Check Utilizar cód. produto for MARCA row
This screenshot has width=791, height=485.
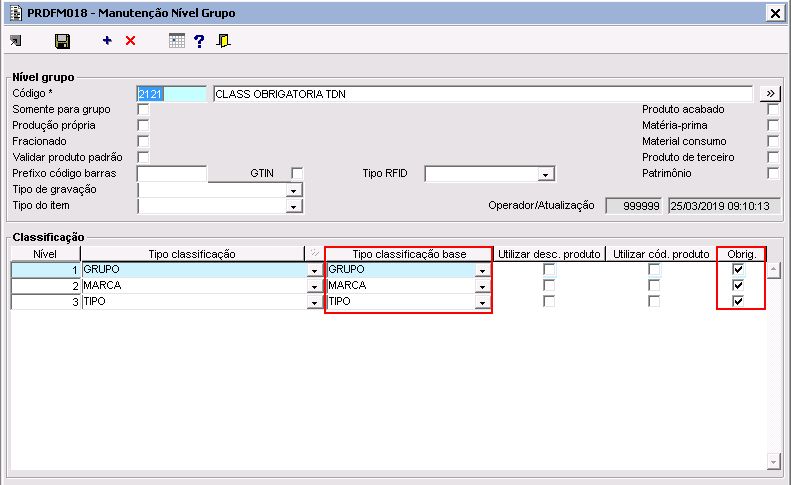(654, 286)
